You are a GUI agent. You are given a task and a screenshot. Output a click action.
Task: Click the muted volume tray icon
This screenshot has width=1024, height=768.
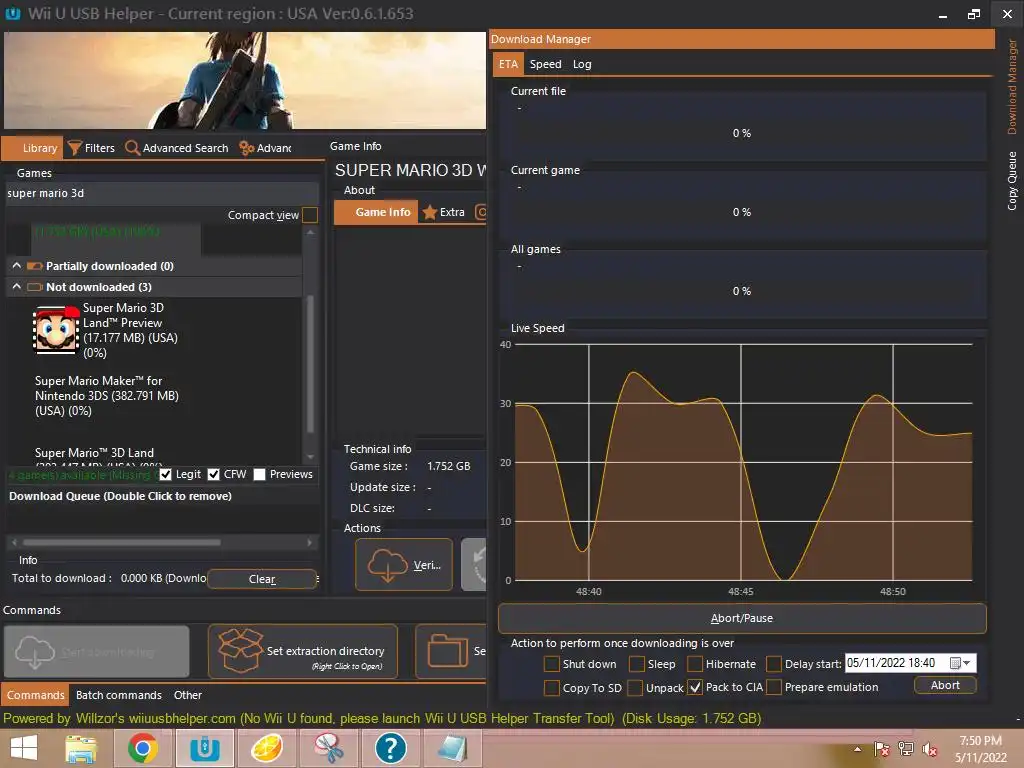coord(930,749)
